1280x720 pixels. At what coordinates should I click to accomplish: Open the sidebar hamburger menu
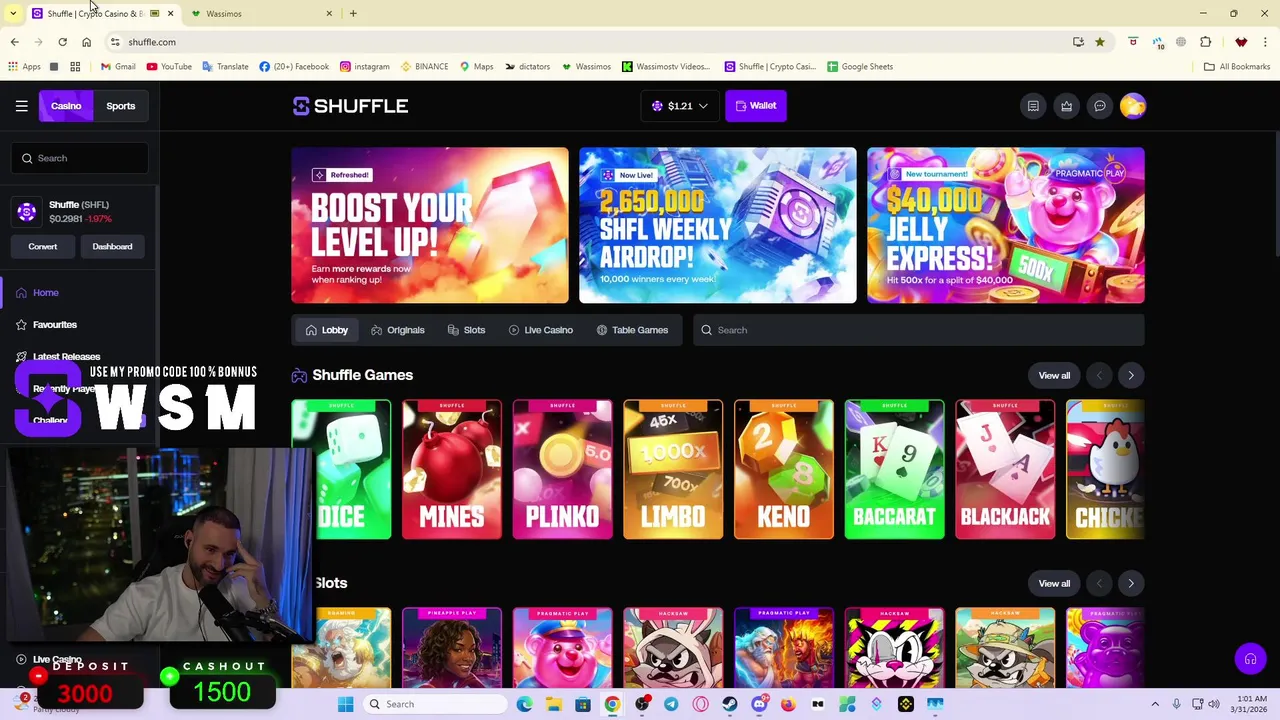[x=21, y=106]
